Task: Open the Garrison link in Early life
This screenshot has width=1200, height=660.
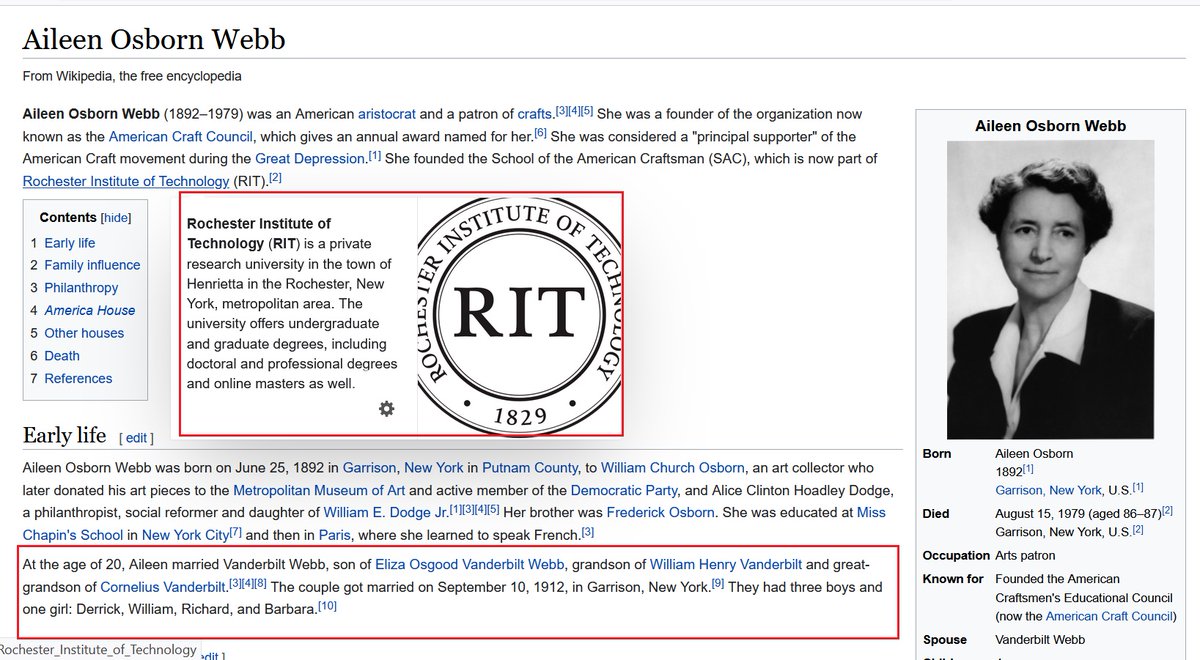Action: point(369,468)
